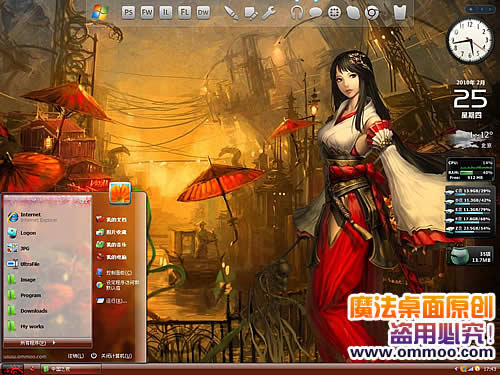This screenshot has height=375, width=500.
Task: Click the red start button on taskbar
Action: 12,369
